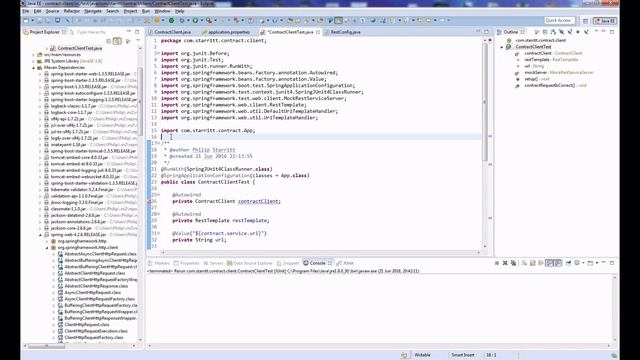Open the Type Hierarchy tab
The image size is (640, 360).
click(x=88, y=32)
